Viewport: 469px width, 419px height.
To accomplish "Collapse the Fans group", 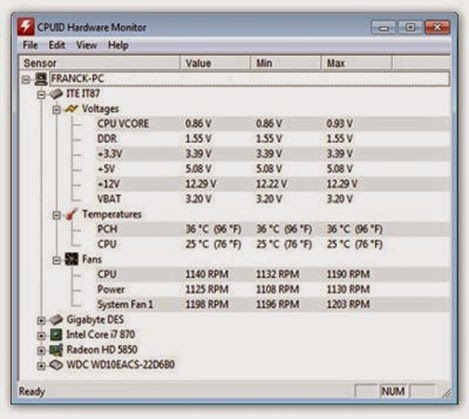I will click(x=57, y=260).
